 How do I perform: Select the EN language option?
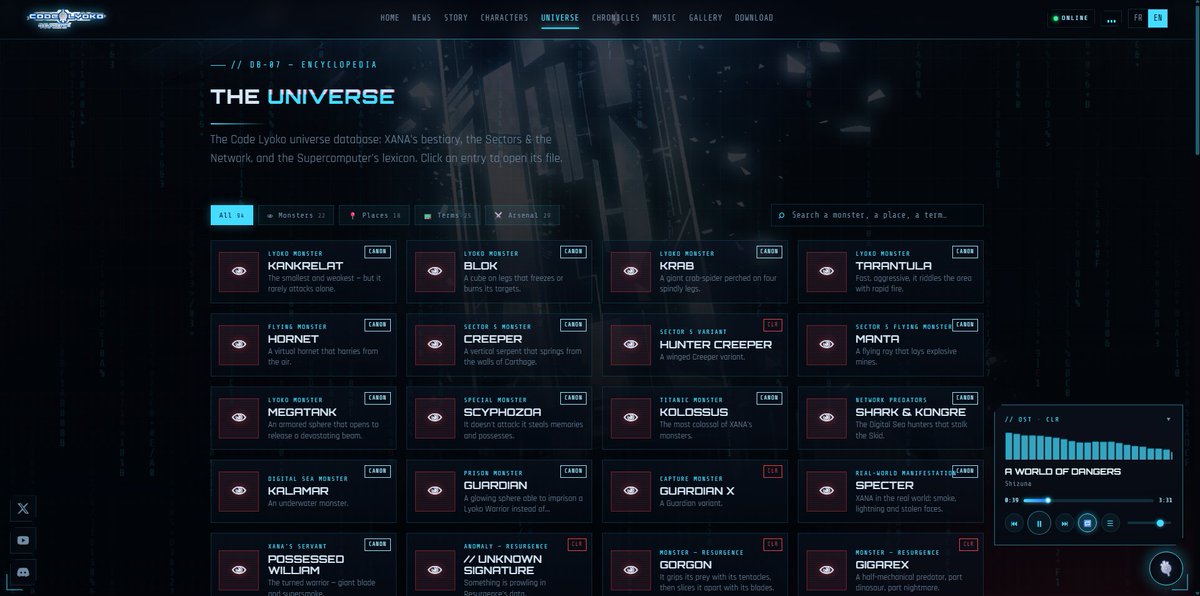click(1157, 18)
